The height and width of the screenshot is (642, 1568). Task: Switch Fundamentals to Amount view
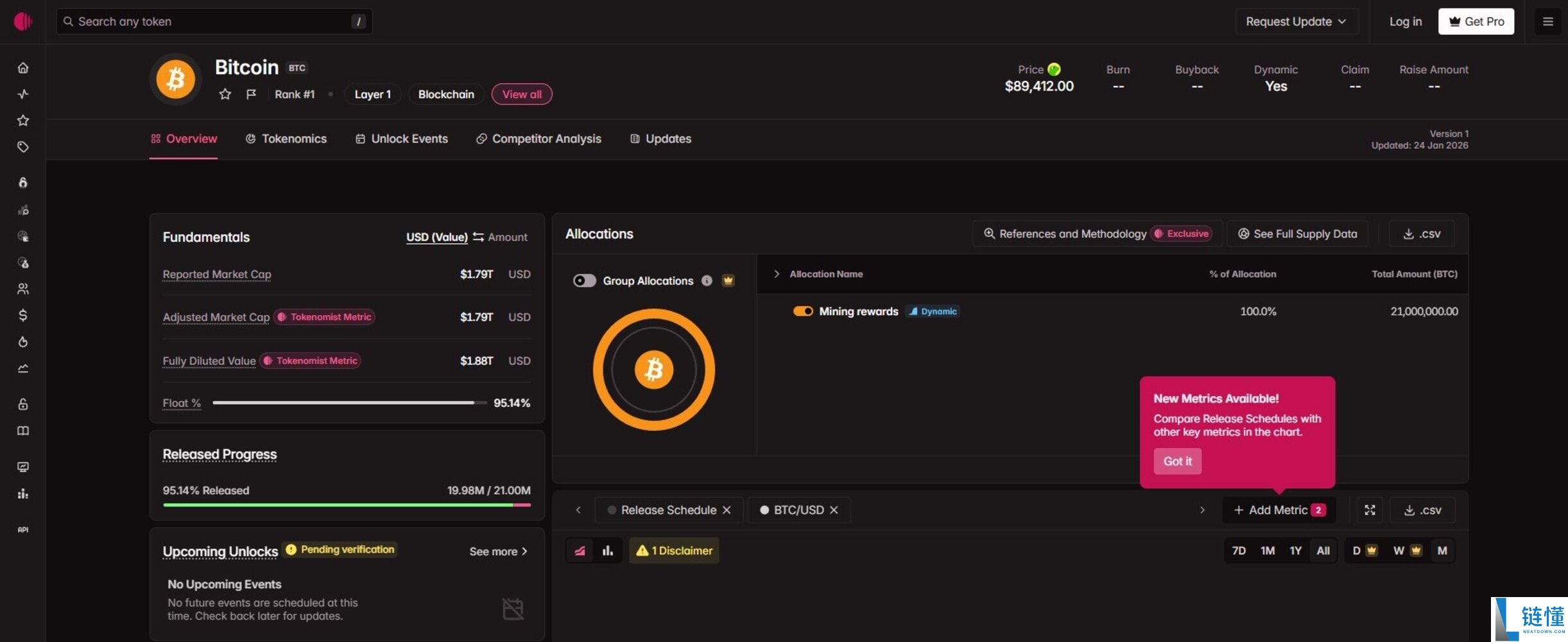click(x=508, y=237)
